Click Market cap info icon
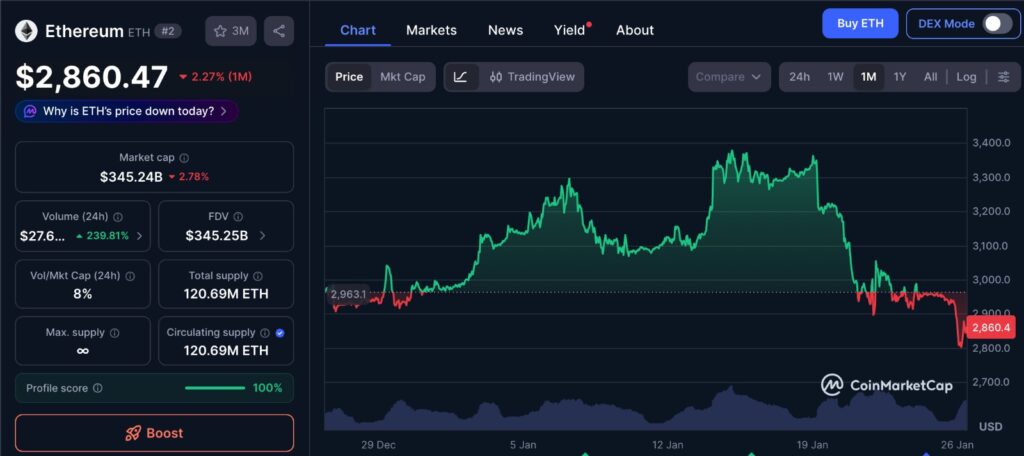 pos(184,158)
